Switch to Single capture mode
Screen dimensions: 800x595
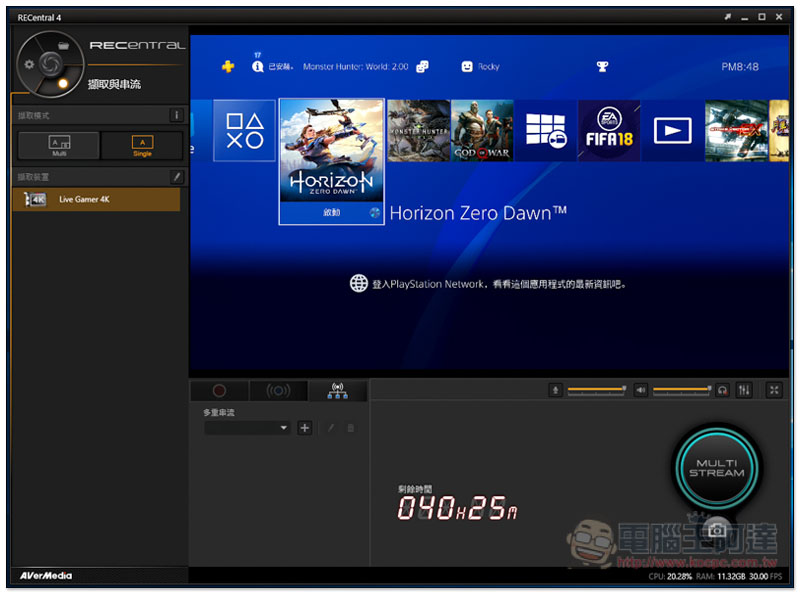[x=142, y=145]
